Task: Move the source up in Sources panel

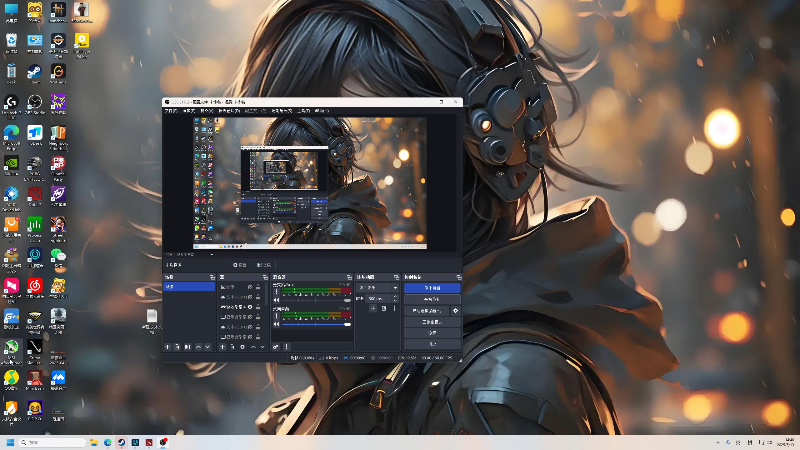Action: point(253,347)
